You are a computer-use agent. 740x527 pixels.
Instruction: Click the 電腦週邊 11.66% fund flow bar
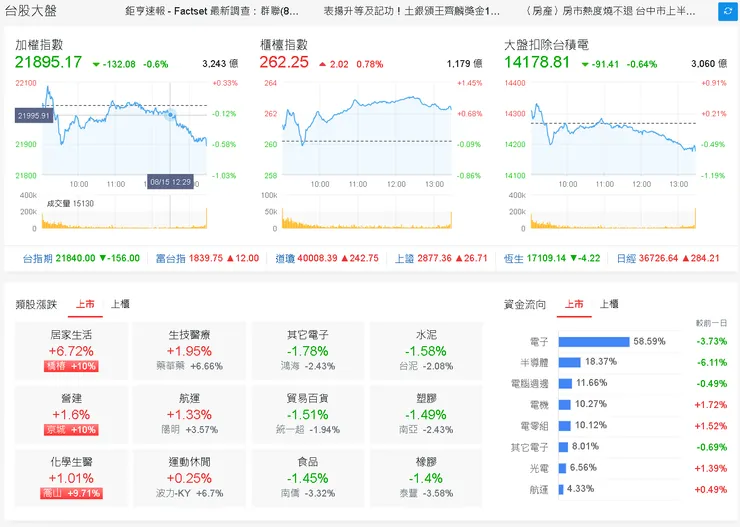click(565, 384)
